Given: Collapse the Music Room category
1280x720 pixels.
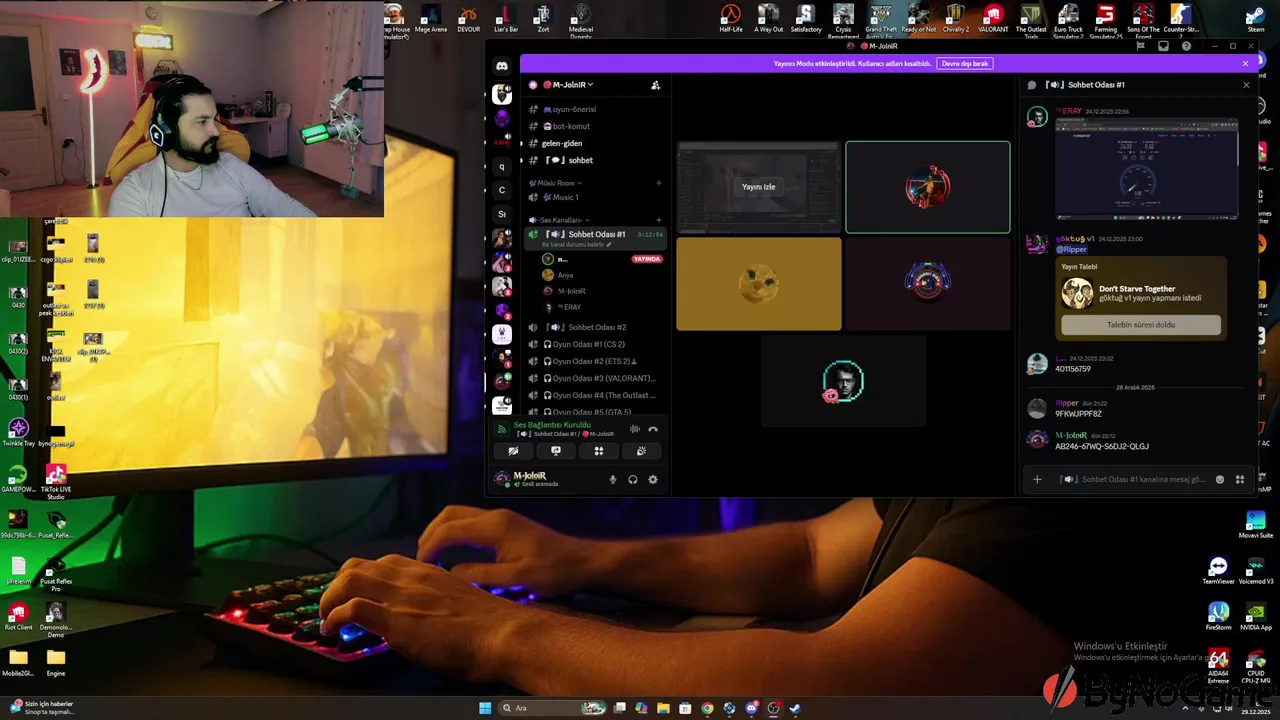Looking at the screenshot, I should click(x=556, y=183).
